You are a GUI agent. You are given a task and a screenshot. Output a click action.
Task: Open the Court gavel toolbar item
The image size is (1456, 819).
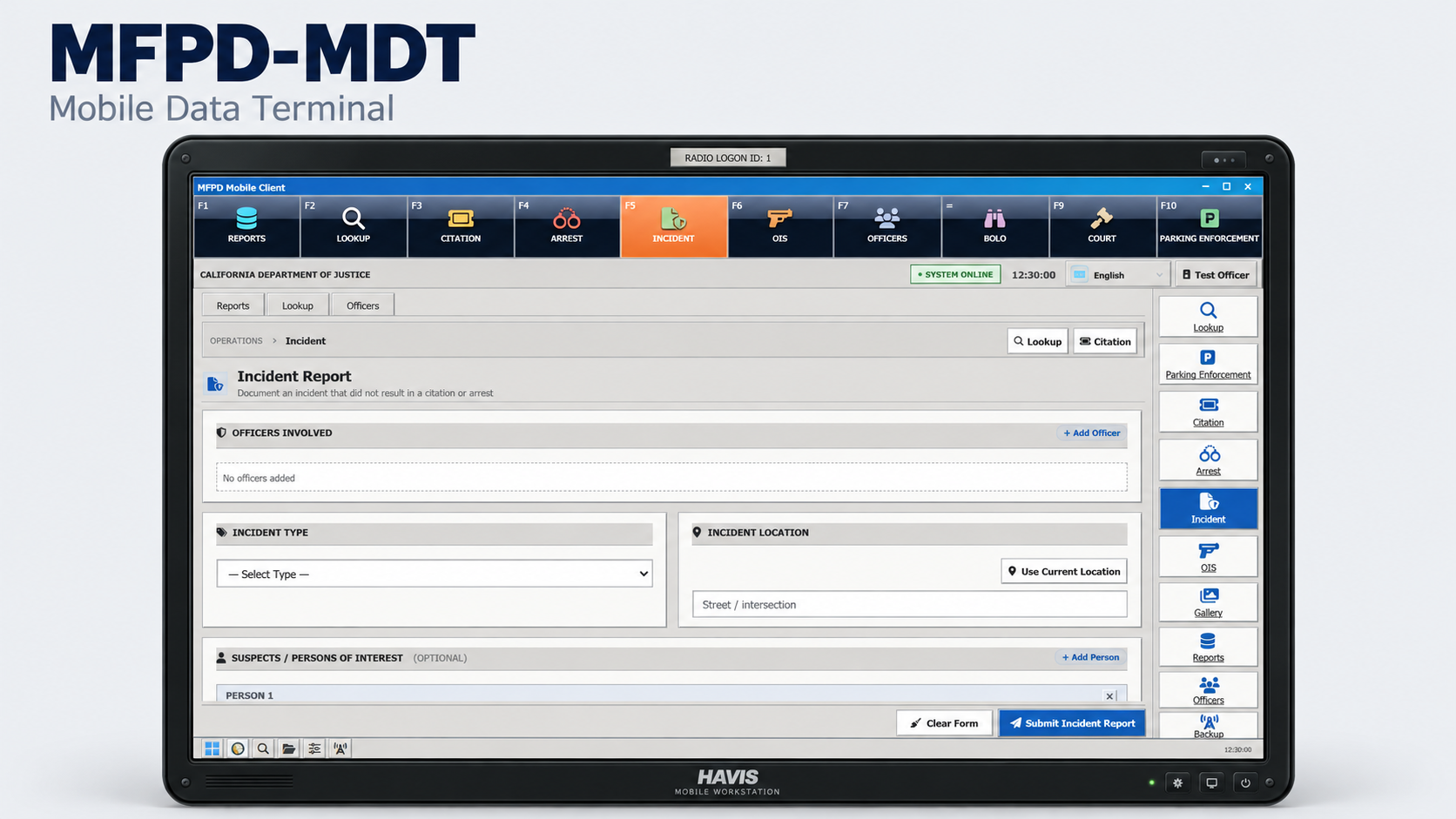(1102, 226)
